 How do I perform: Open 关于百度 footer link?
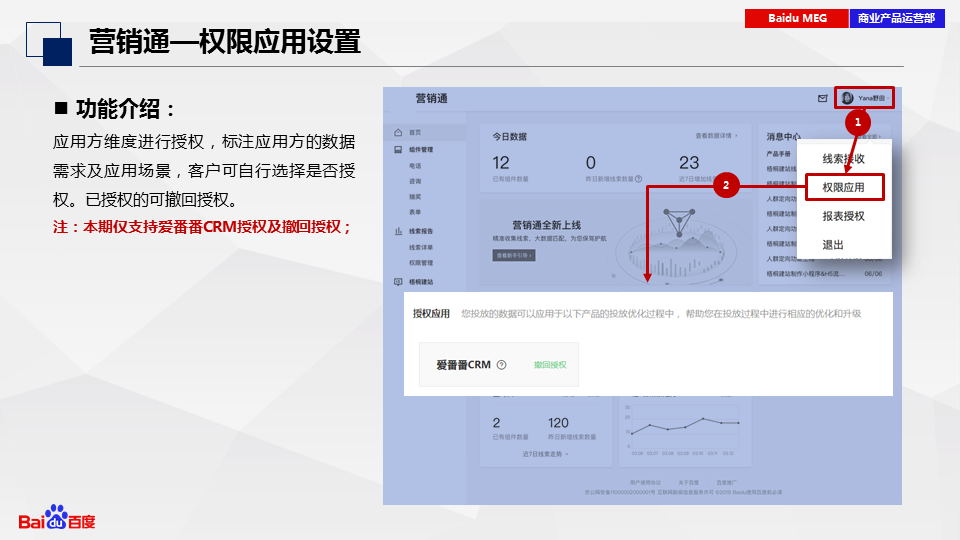(x=688, y=482)
